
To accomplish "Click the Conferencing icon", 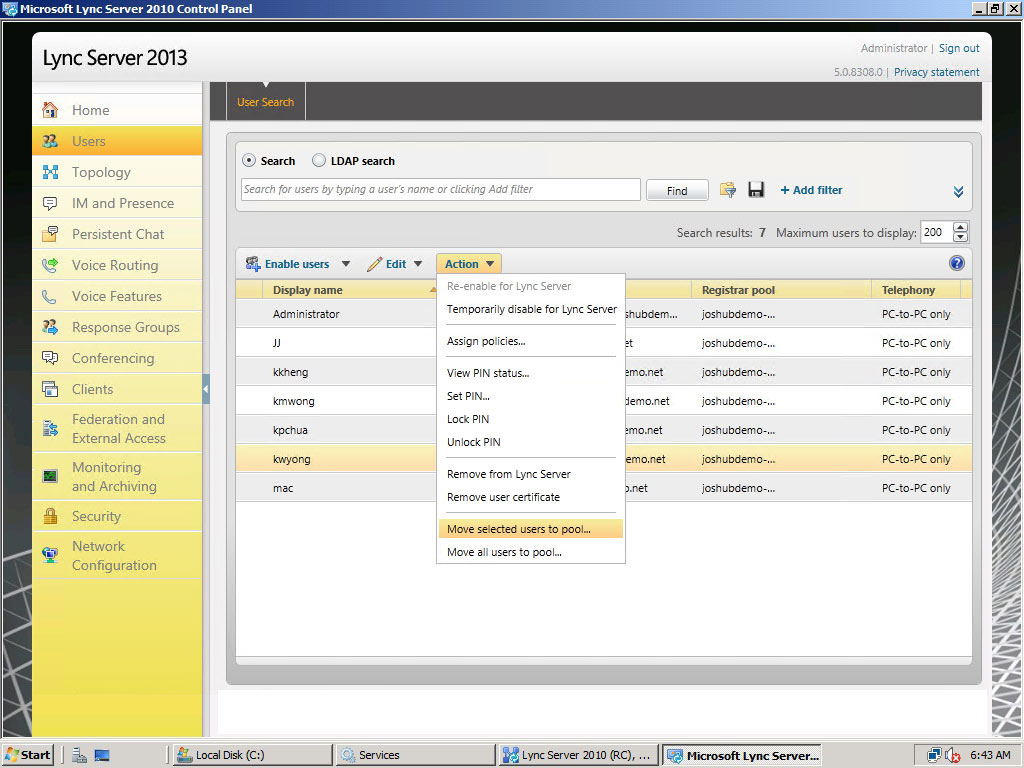I will click(x=50, y=358).
